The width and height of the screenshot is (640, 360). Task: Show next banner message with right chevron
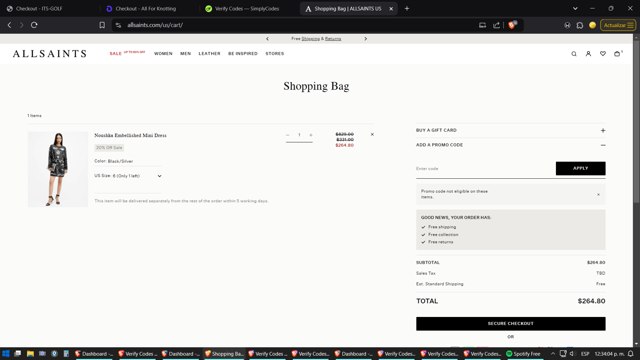365,39
